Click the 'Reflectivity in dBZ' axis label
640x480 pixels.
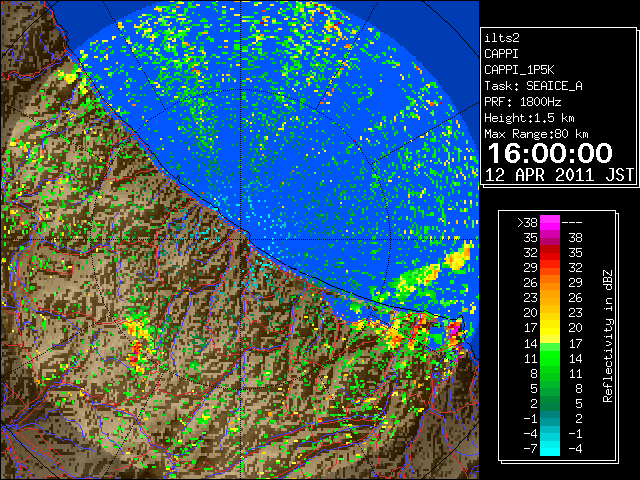coord(608,336)
